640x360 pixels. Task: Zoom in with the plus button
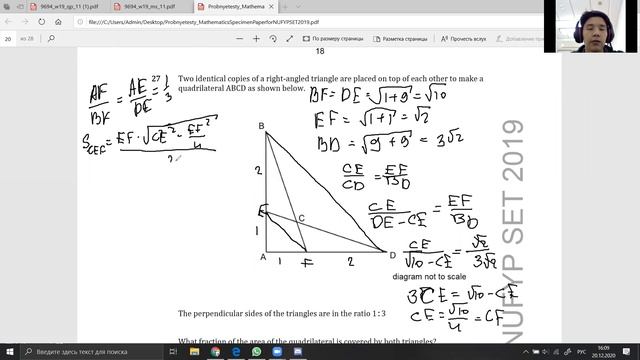click(256, 39)
